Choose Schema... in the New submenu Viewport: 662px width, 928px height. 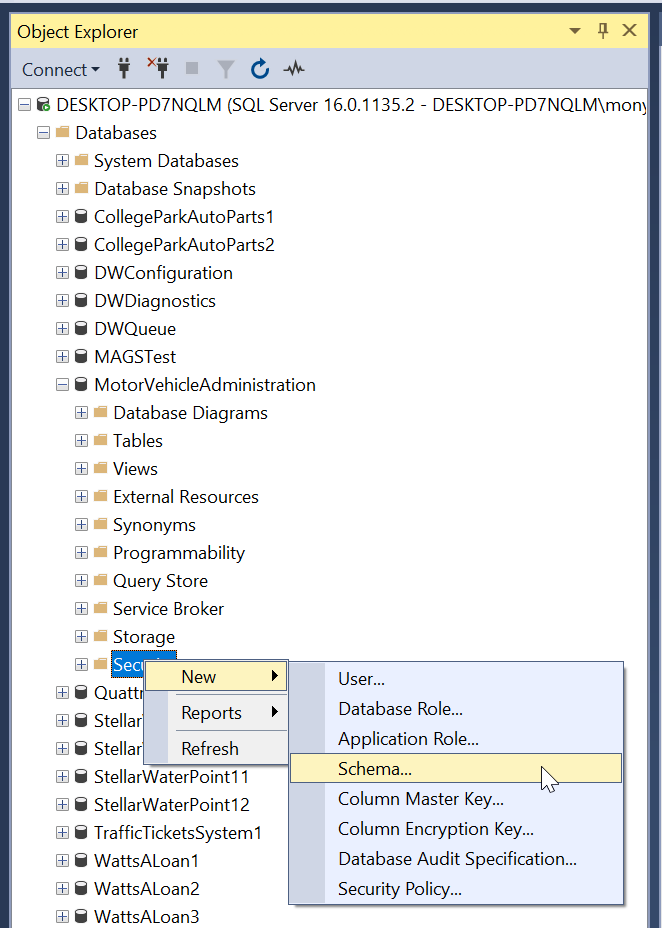[456, 768]
